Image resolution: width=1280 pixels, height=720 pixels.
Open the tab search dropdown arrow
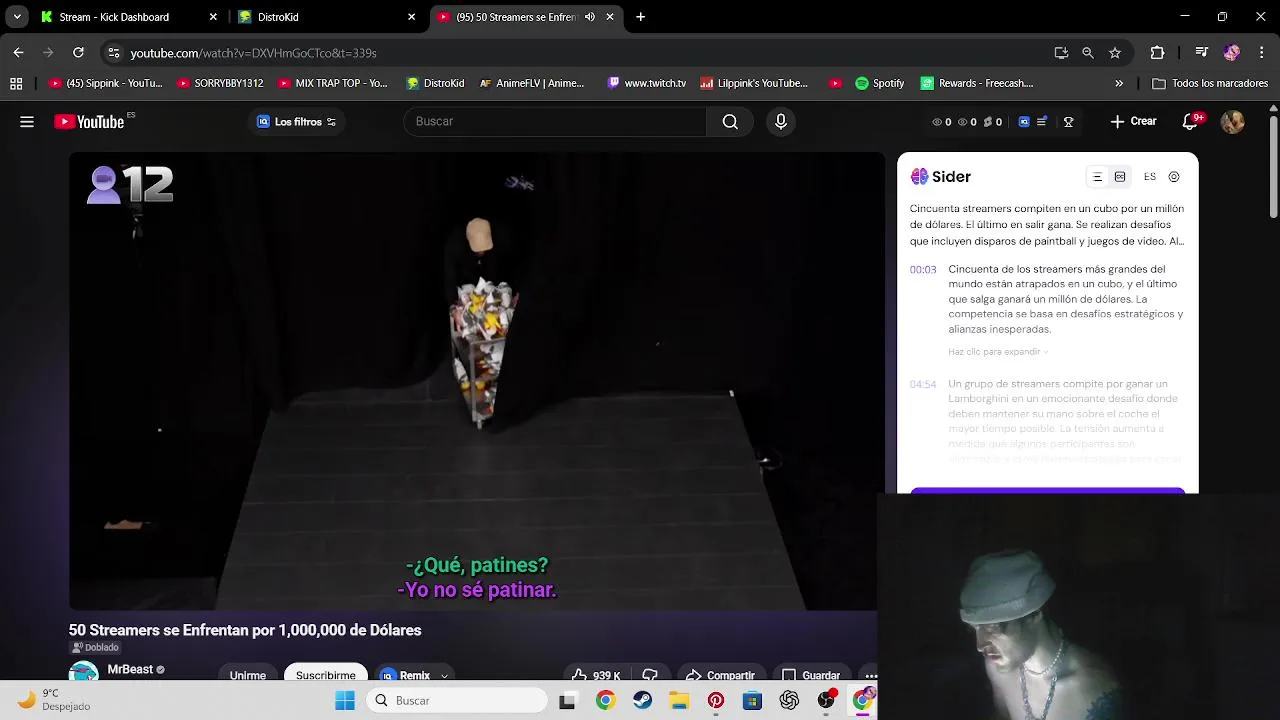pos(17,17)
